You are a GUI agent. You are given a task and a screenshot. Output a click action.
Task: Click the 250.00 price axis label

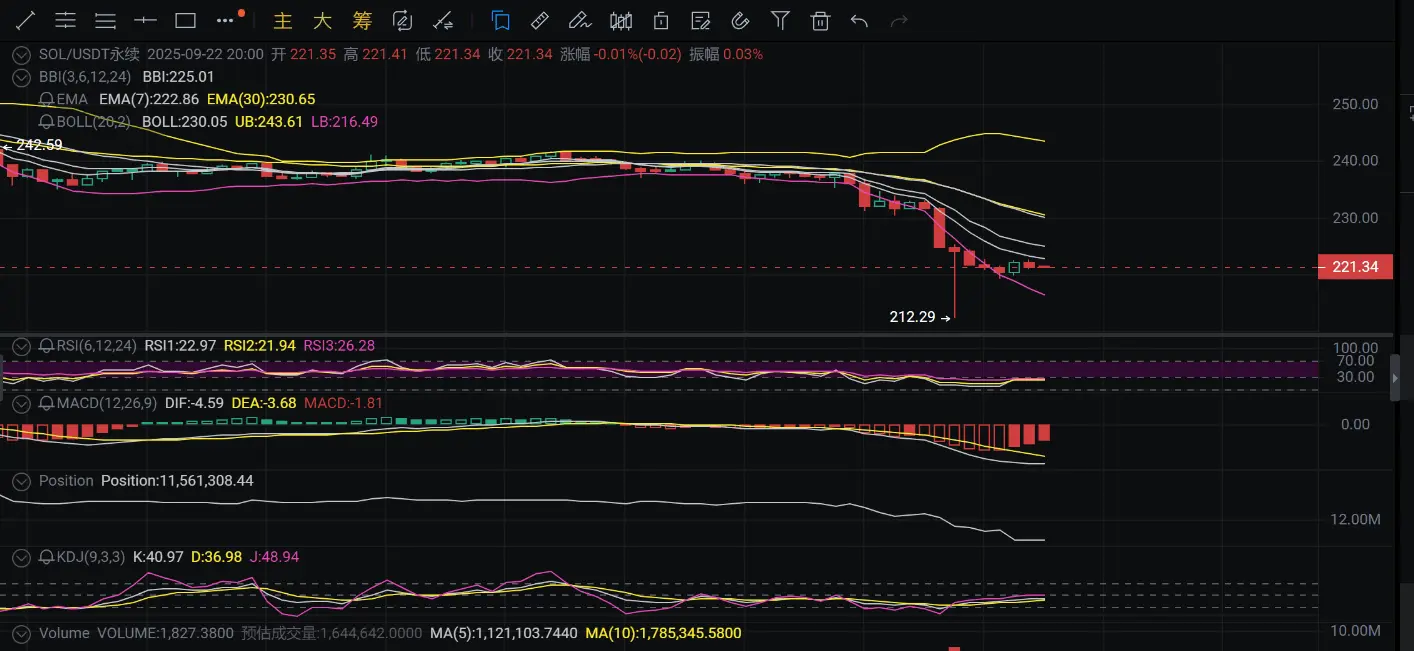(x=1356, y=104)
